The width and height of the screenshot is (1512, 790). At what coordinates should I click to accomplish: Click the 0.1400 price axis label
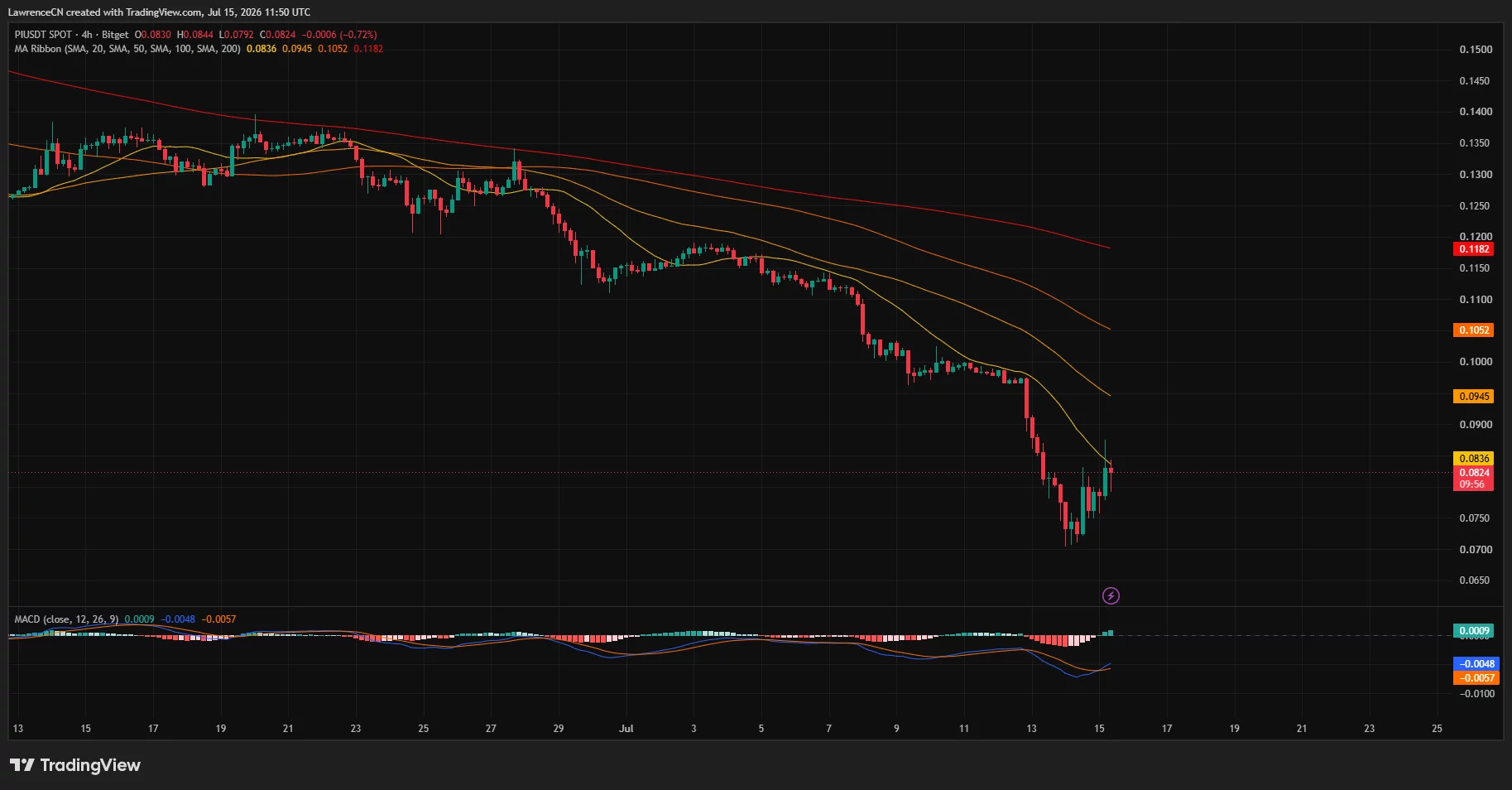coord(1476,112)
